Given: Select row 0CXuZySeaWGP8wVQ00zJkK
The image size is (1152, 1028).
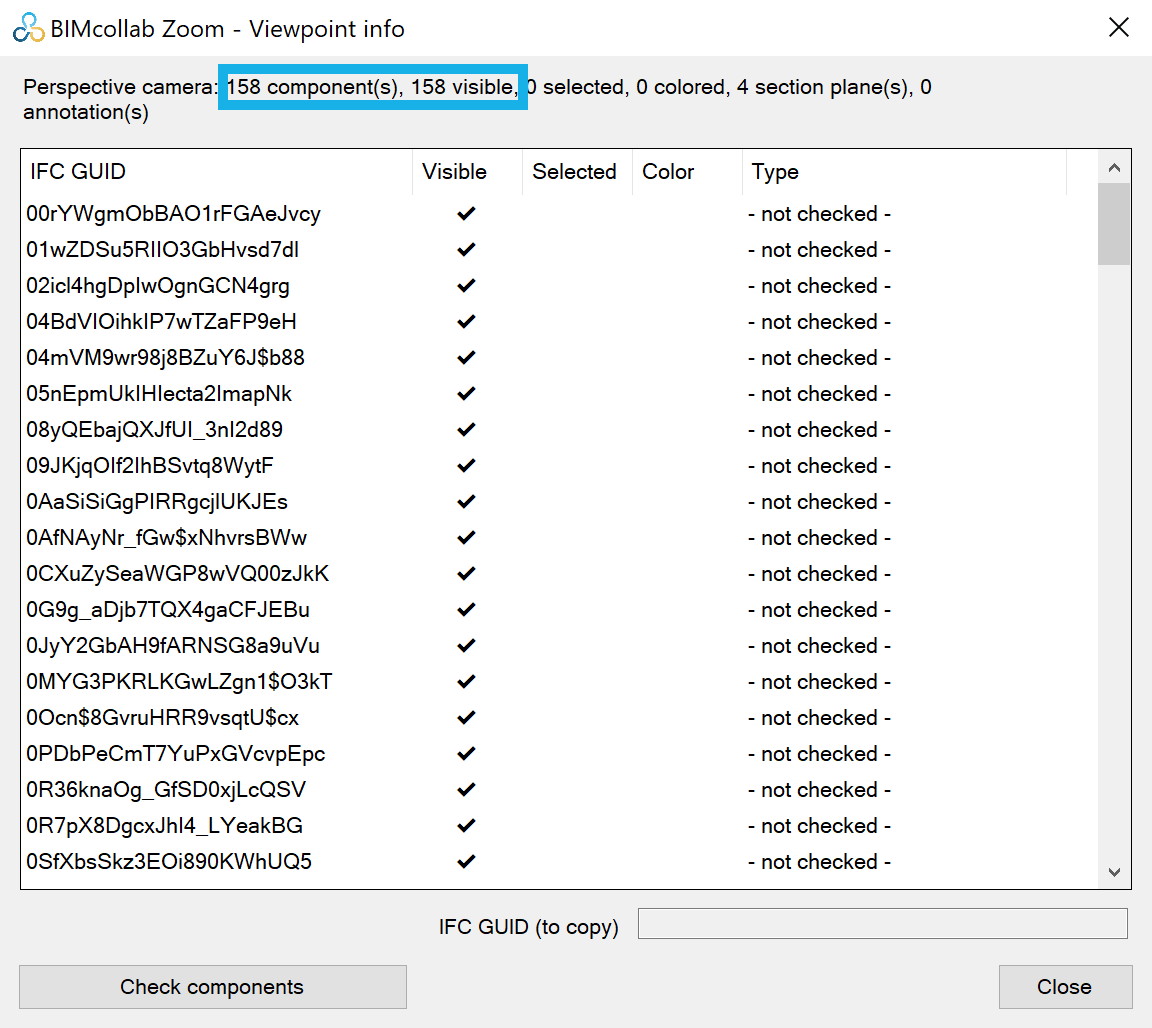Looking at the screenshot, I should (x=558, y=574).
